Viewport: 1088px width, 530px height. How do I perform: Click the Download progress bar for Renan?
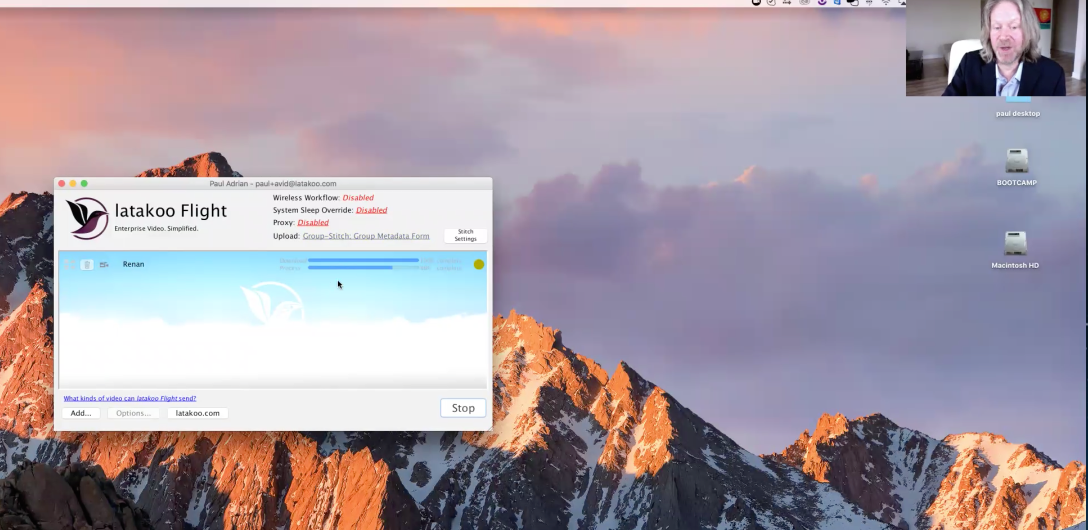[x=363, y=260]
